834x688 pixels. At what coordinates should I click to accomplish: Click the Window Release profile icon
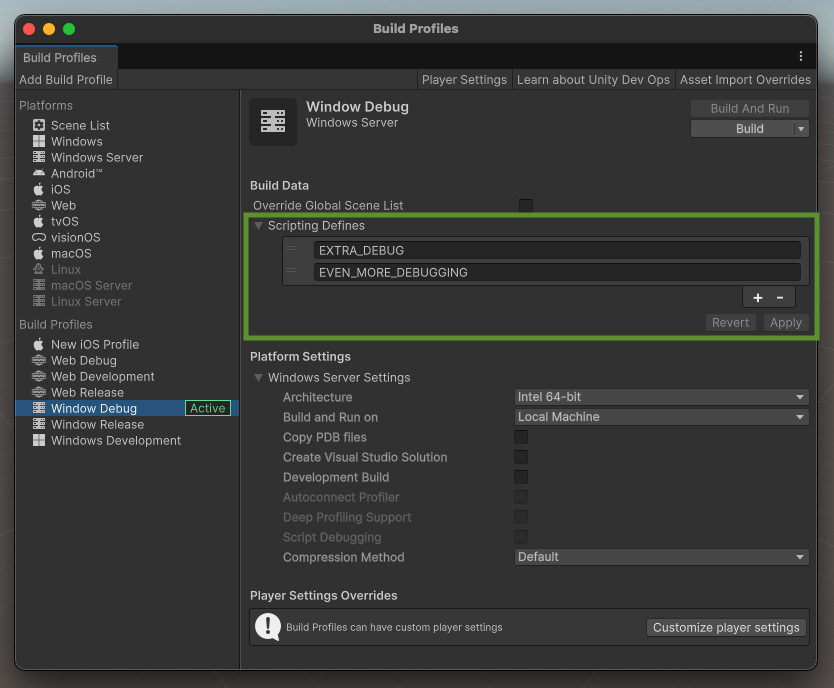coord(39,424)
